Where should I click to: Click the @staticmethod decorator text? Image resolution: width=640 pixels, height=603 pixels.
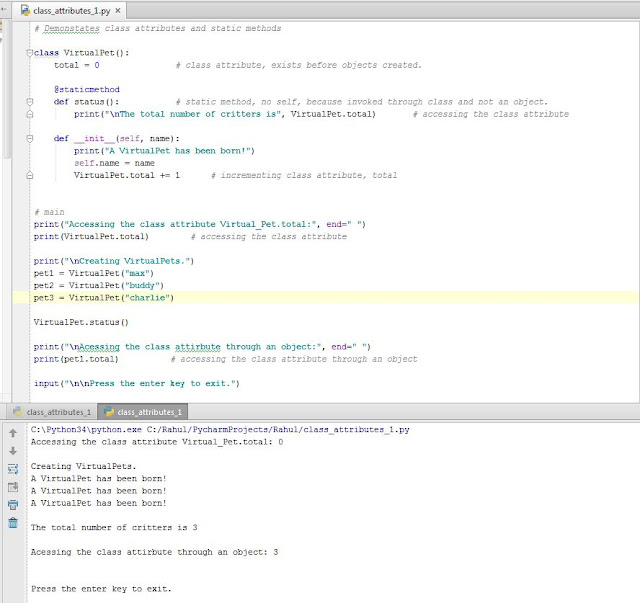pyautogui.click(x=87, y=89)
